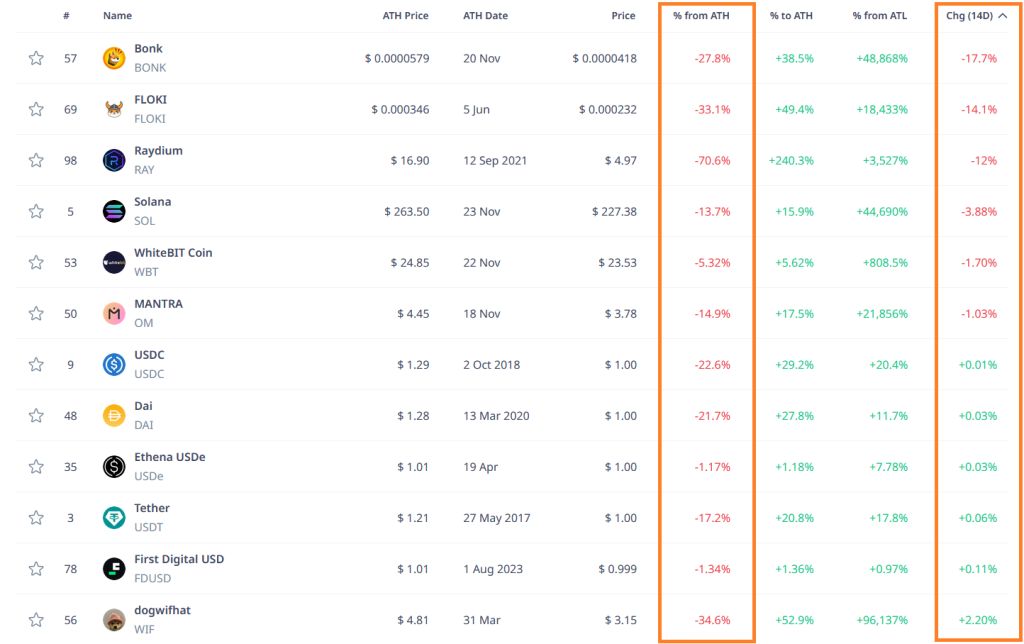The image size is (1024, 644).
Task: Open the Raydium coin page link
Action: [159, 151]
